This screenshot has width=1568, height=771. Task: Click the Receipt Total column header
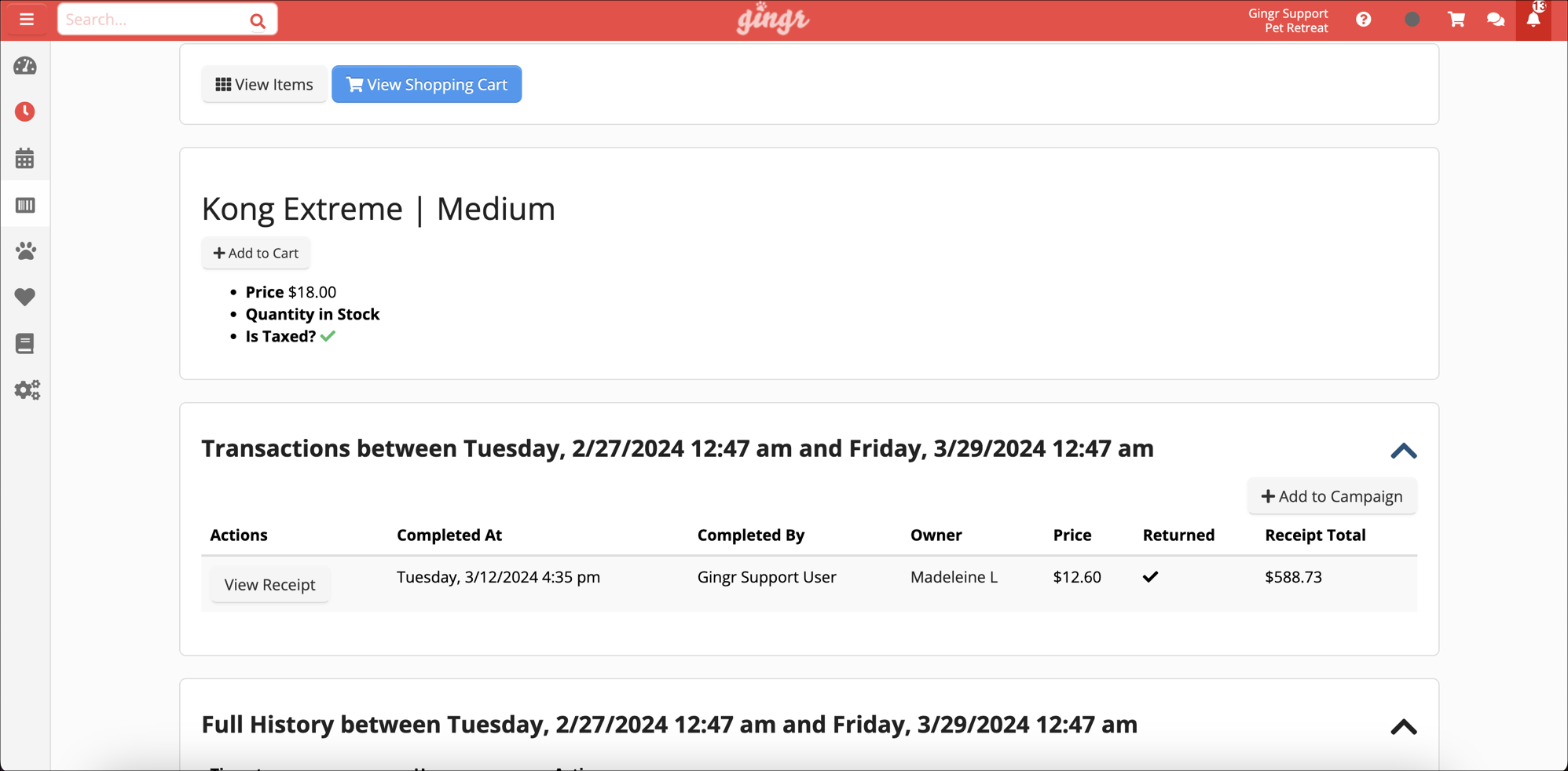click(1315, 535)
